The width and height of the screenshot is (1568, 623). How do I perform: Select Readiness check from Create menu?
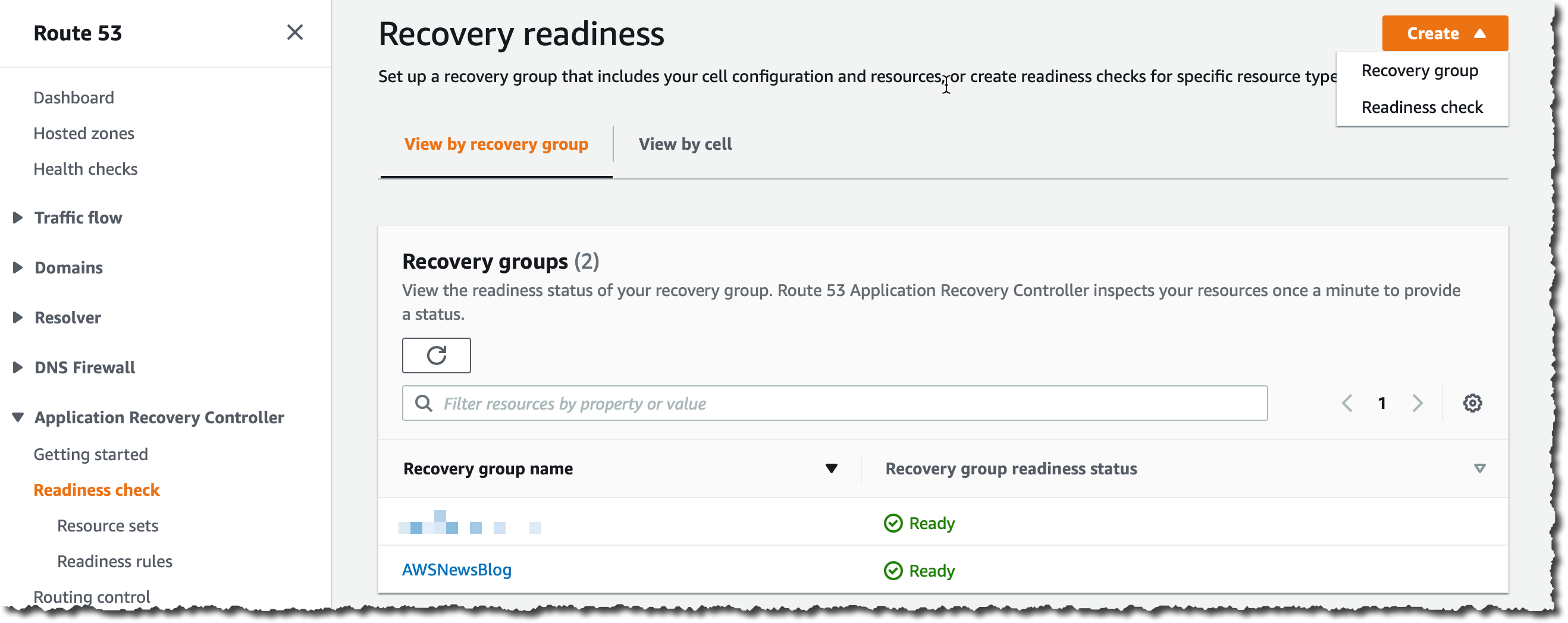1421,107
